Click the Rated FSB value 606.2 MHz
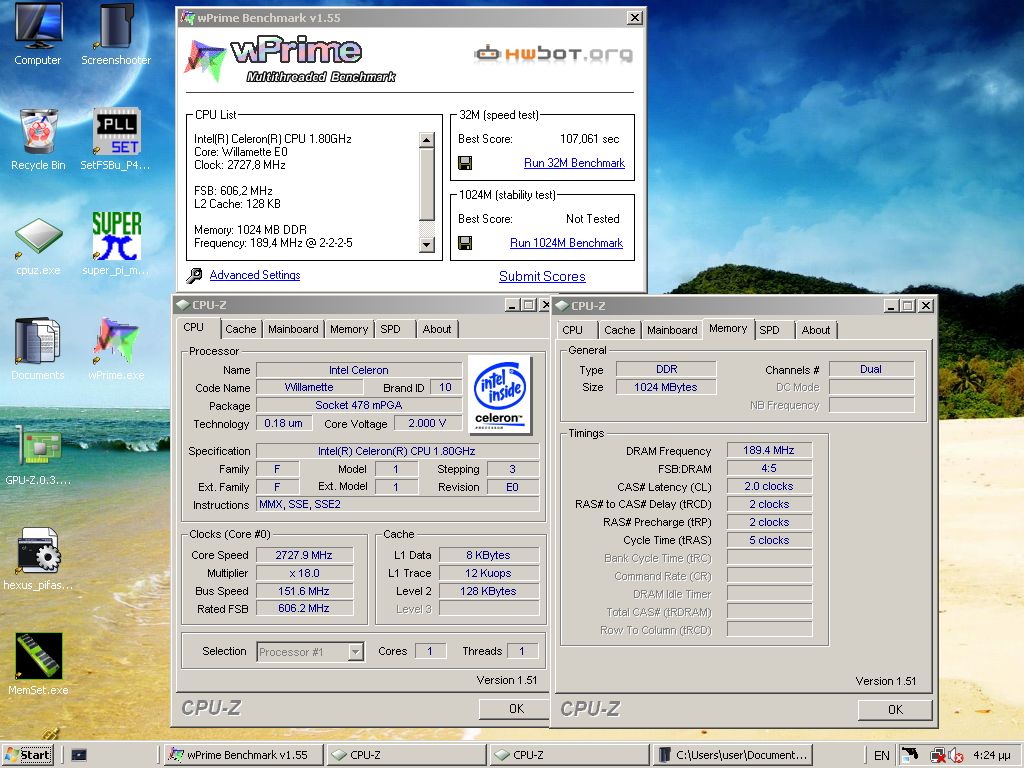The image size is (1024, 768). 304,609
